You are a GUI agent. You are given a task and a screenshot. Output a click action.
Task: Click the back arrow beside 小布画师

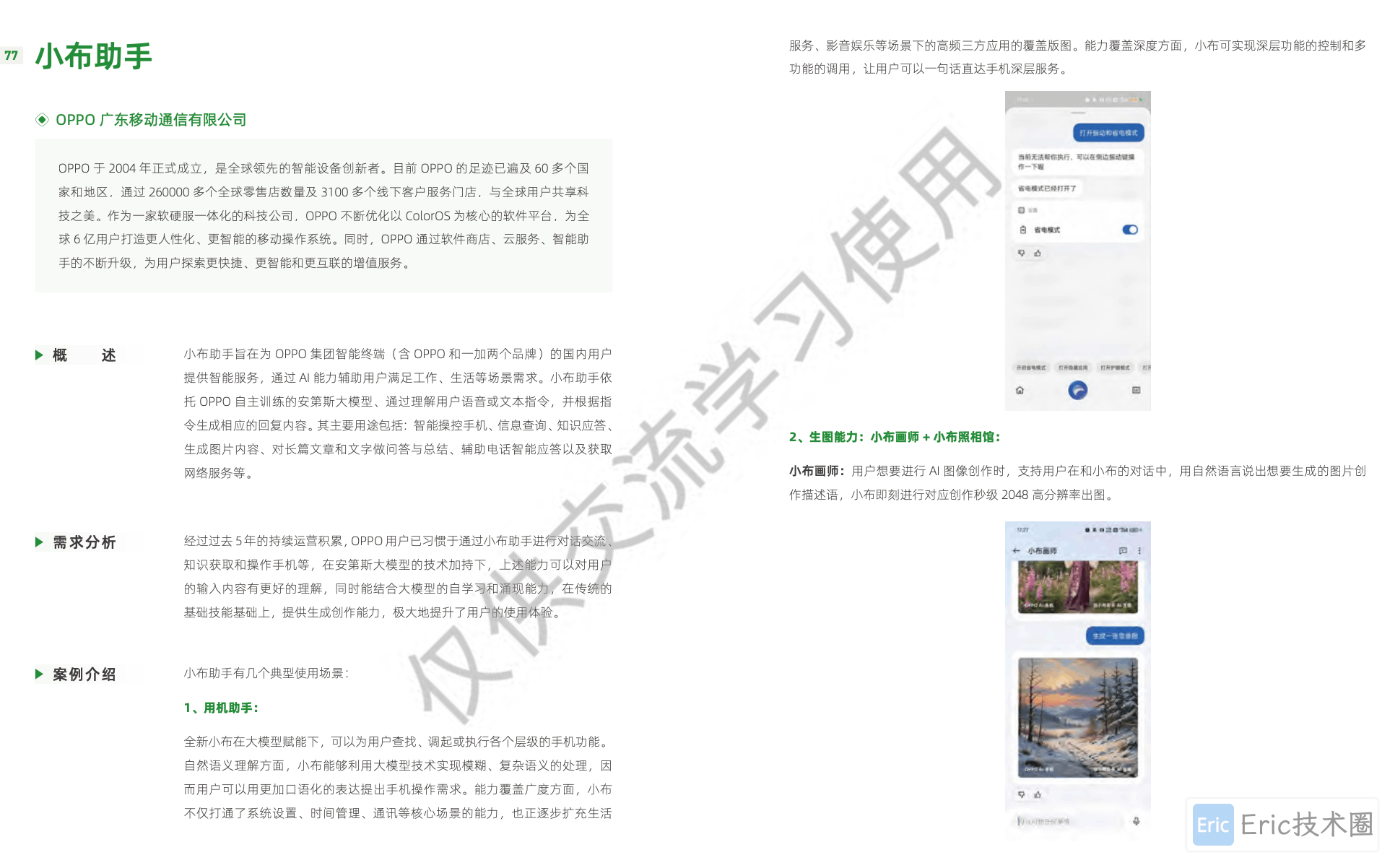click(x=1017, y=550)
